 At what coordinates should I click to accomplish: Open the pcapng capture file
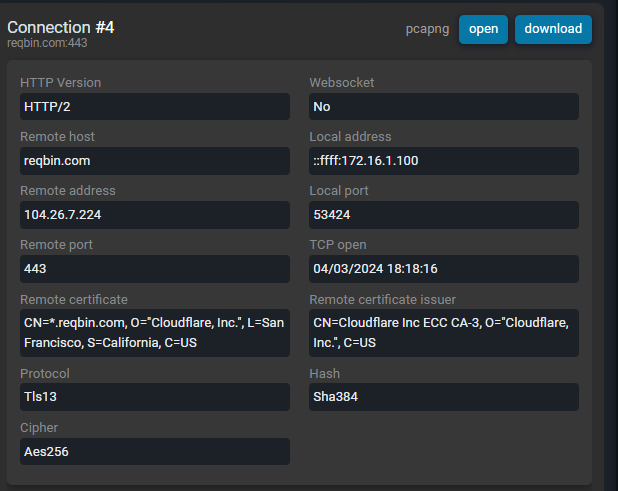[x=483, y=29]
